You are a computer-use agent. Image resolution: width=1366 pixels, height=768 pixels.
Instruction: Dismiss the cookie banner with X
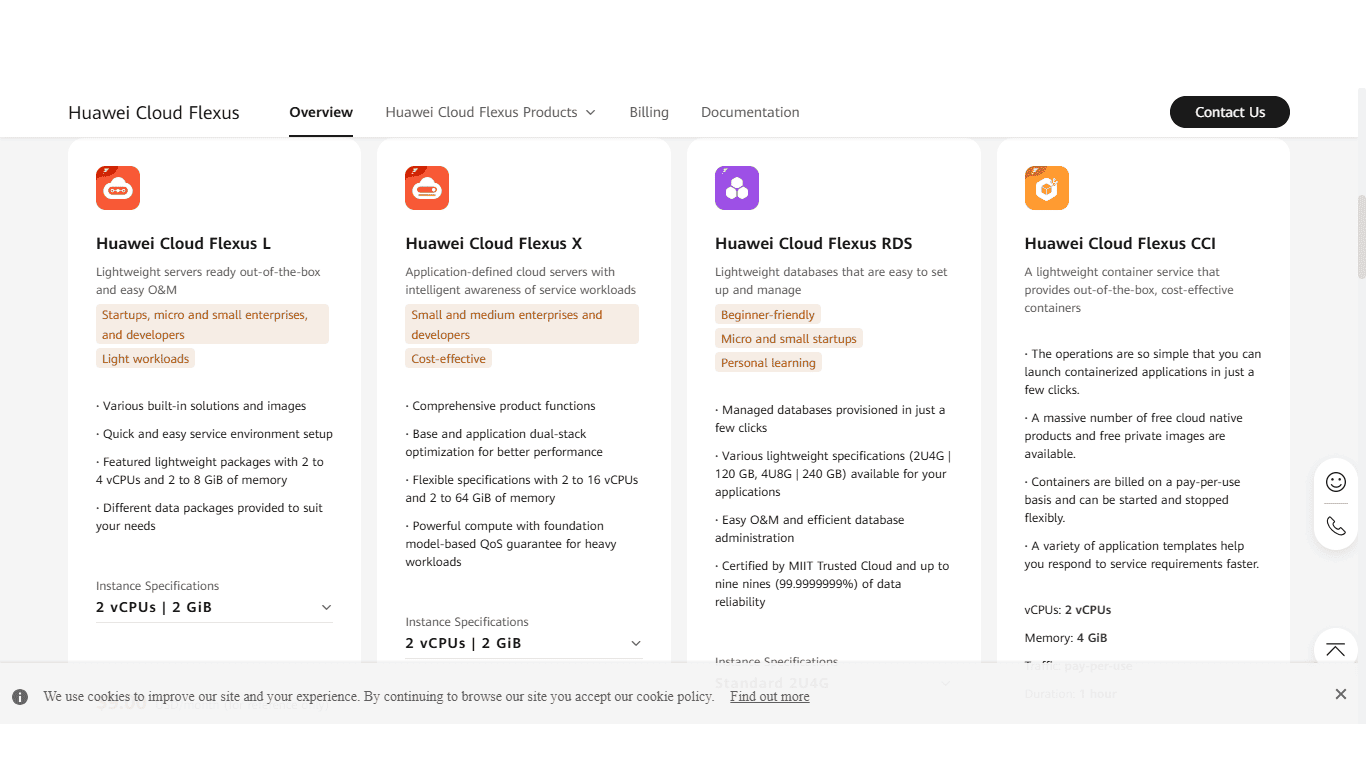pyautogui.click(x=1341, y=694)
